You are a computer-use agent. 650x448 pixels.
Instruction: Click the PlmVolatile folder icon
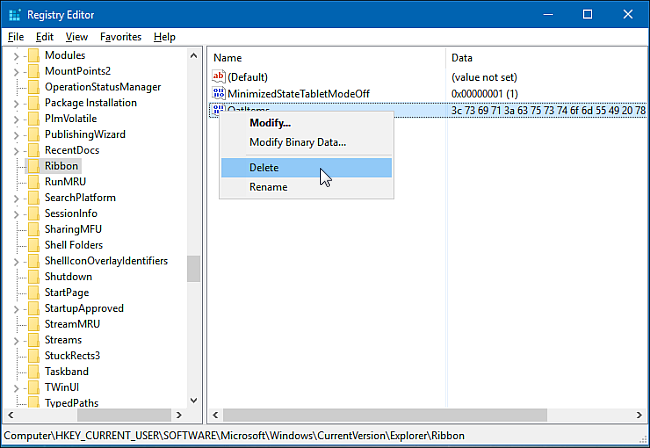pos(34,119)
